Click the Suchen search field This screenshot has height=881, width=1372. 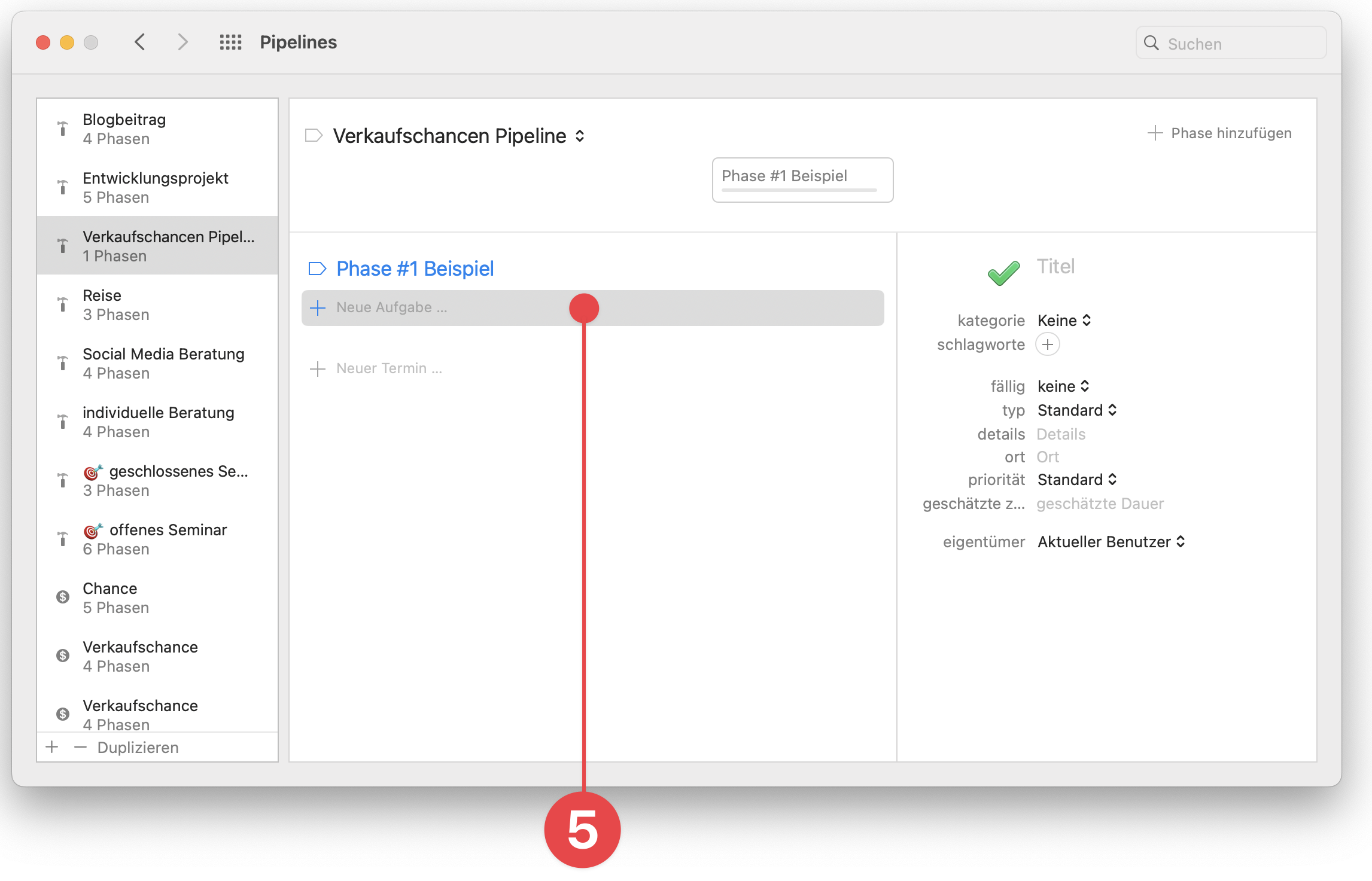[x=1230, y=42]
